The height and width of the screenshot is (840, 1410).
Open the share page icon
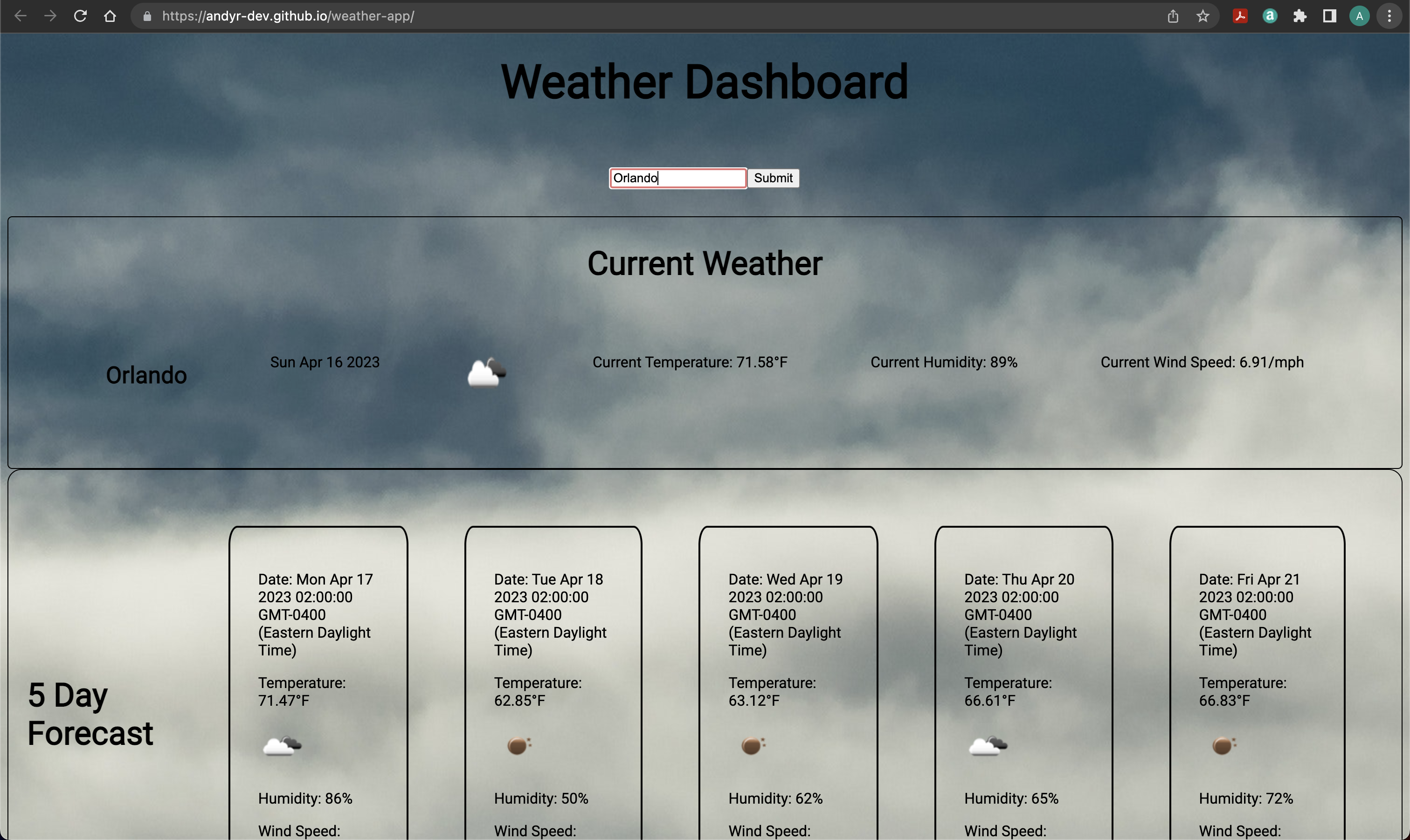pos(1173,16)
